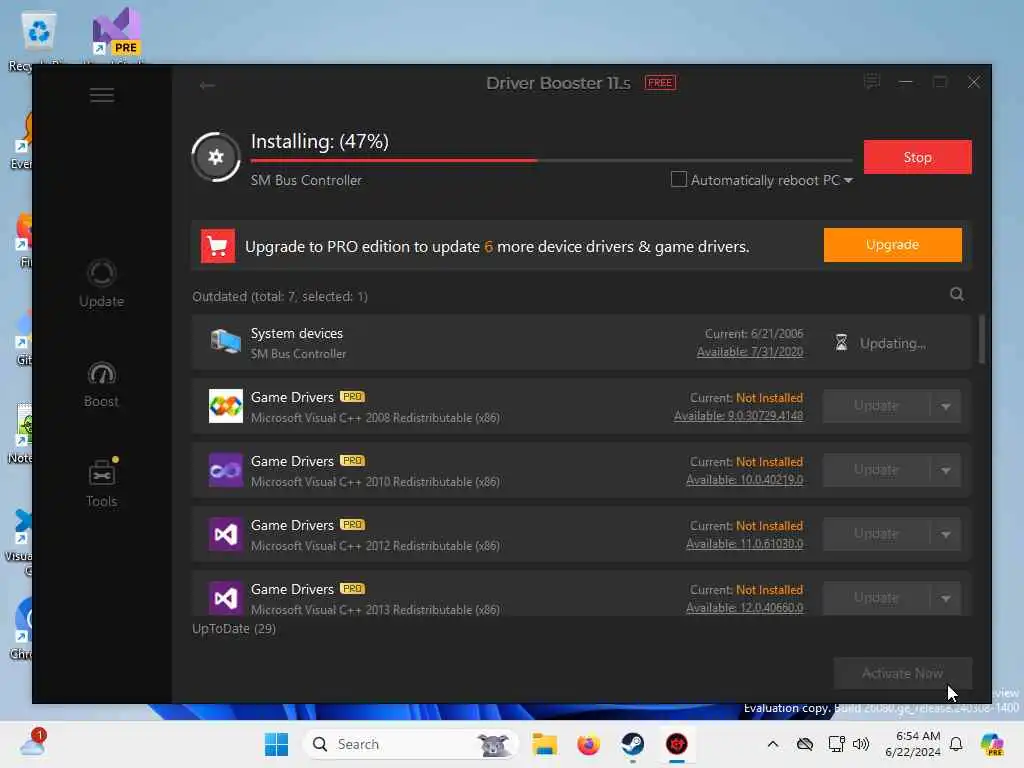
Task: Open the Update section in sidebar
Action: point(101,284)
